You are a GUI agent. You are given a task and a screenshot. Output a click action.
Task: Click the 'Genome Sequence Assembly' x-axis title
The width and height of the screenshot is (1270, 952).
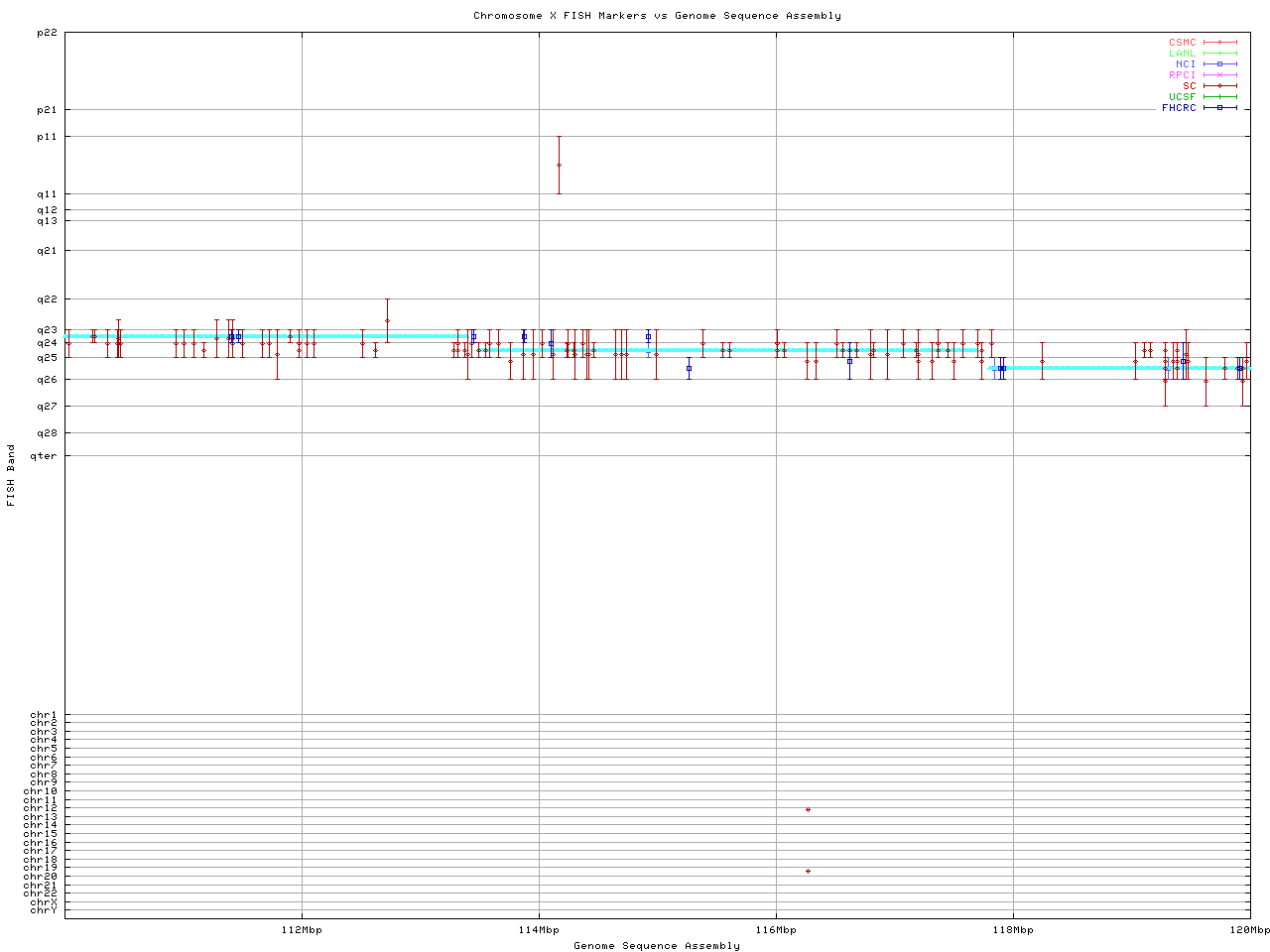click(x=657, y=946)
